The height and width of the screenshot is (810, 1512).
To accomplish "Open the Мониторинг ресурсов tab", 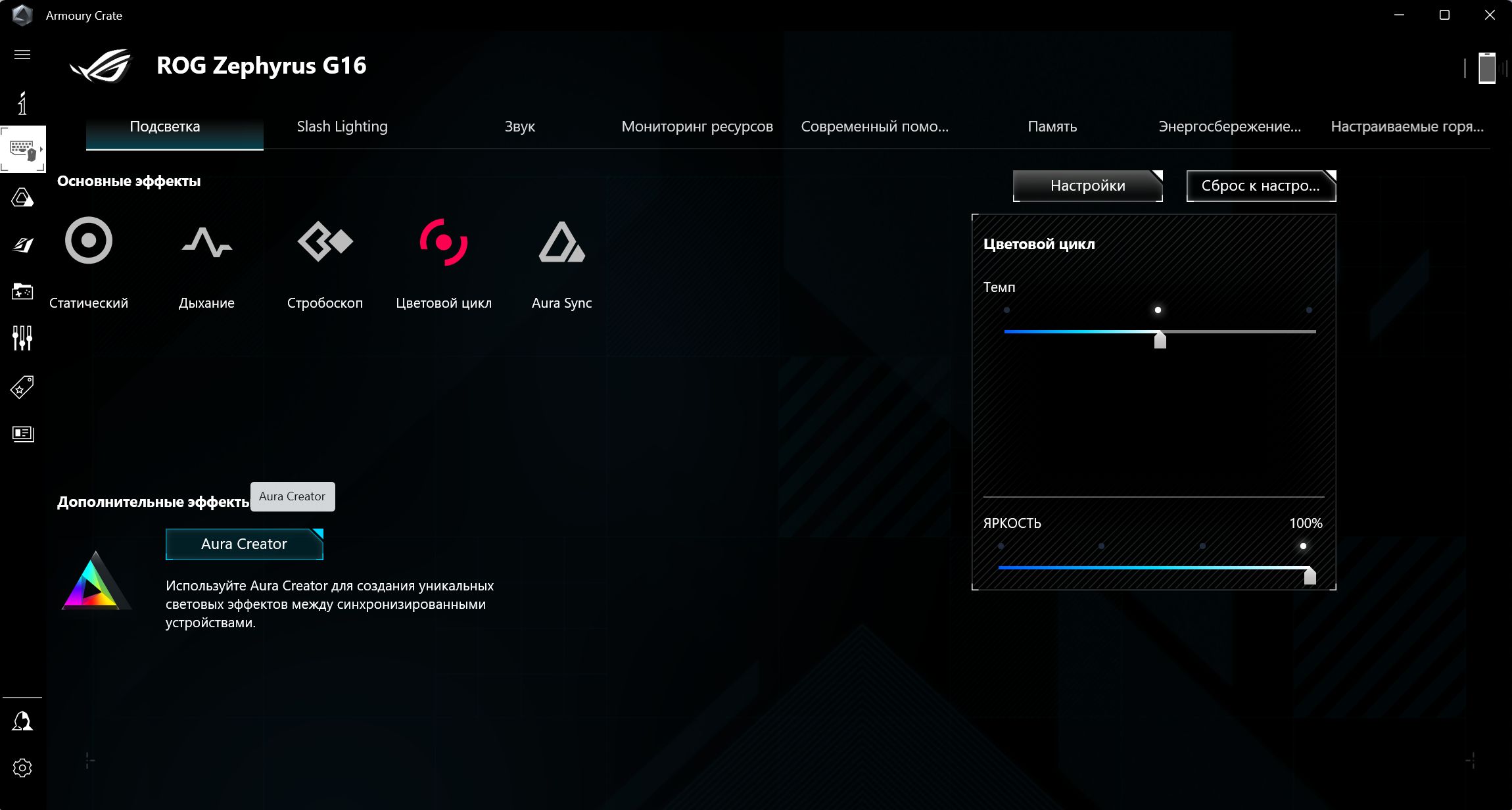I will [697, 126].
